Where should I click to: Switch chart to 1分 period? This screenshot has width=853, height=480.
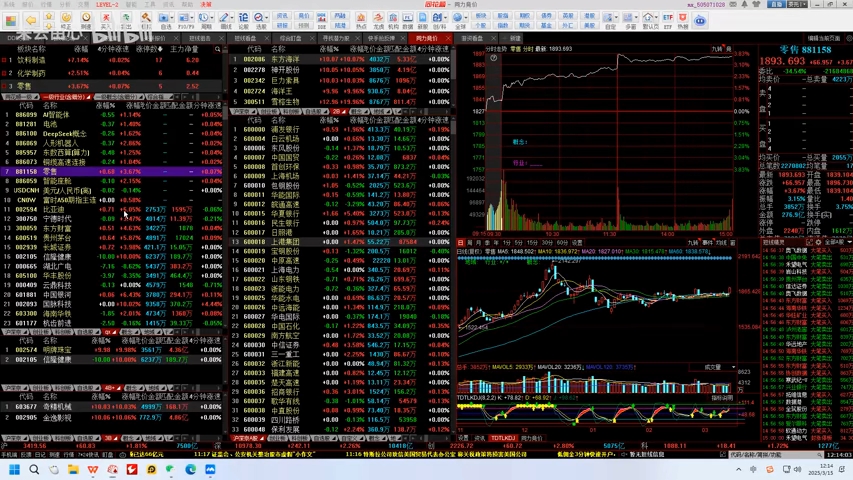coord(507,242)
